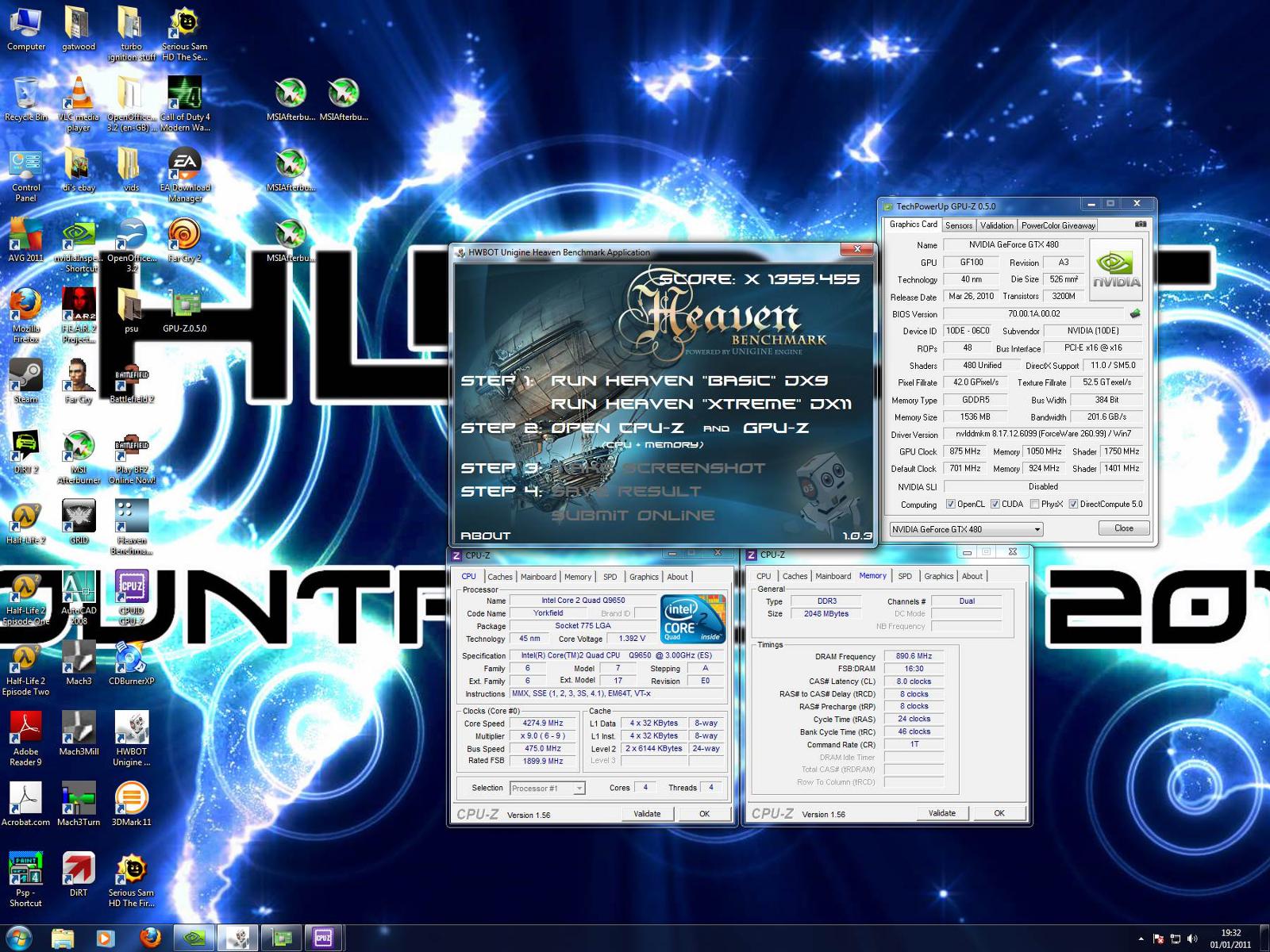Open the NVIDIA GeForce GTX 480 dropdown
1270x952 pixels.
965,529
